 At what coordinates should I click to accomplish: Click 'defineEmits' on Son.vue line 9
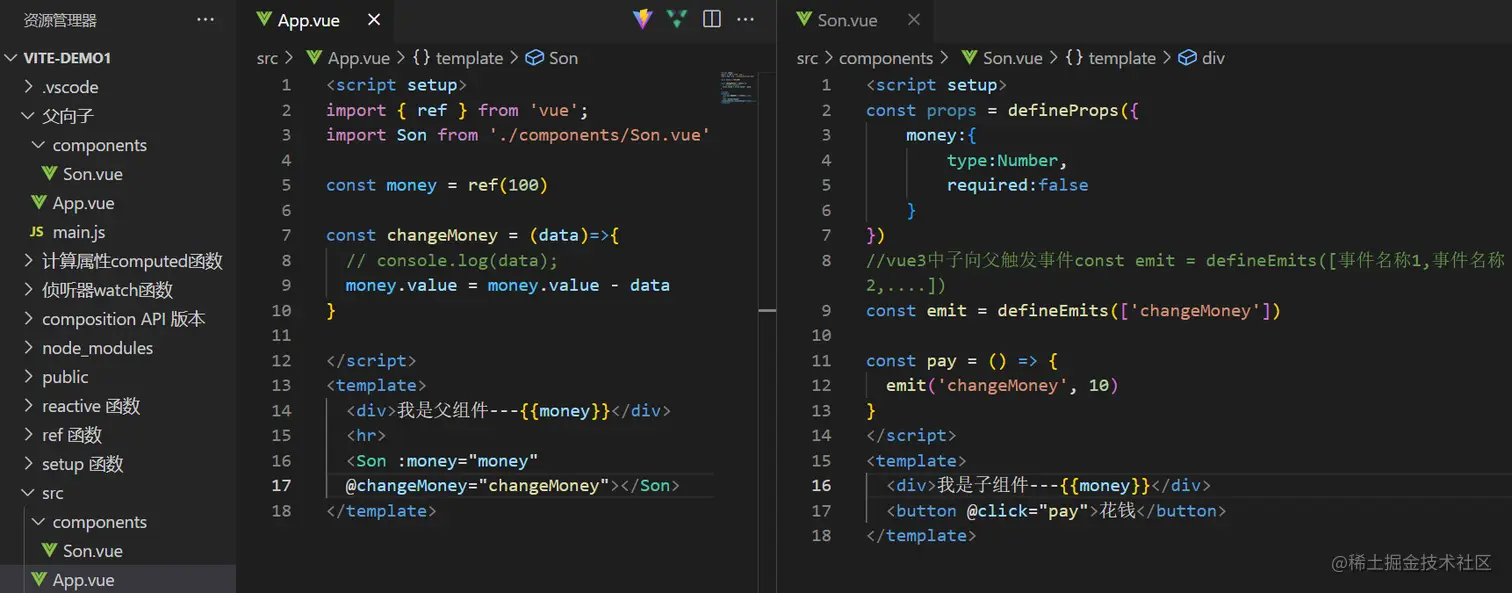1053,310
